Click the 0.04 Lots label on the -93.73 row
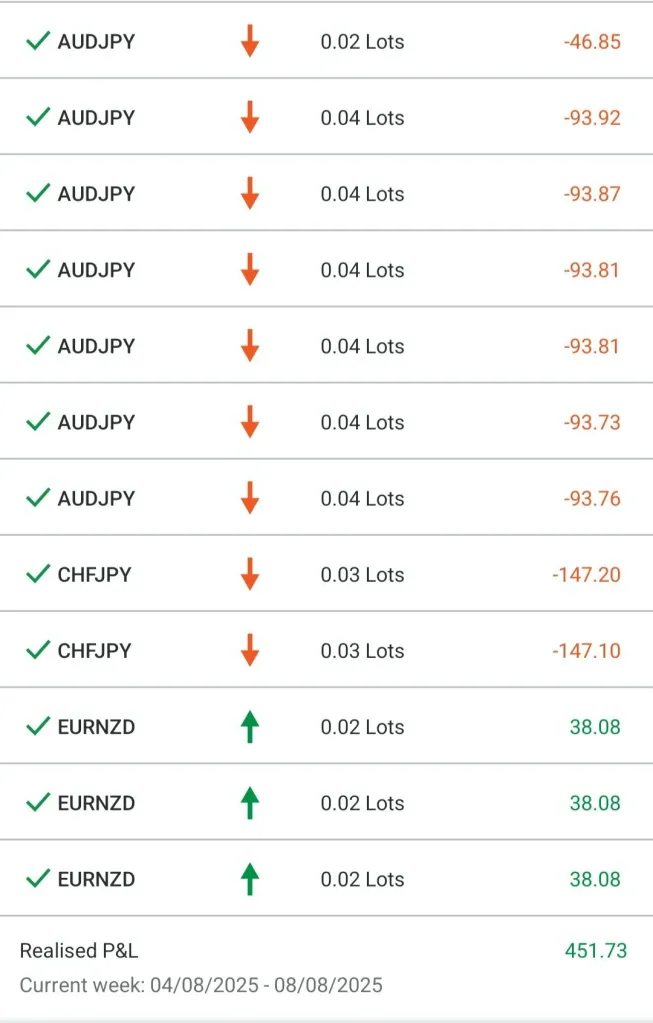Screen dimensions: 653x1023 coord(362,422)
